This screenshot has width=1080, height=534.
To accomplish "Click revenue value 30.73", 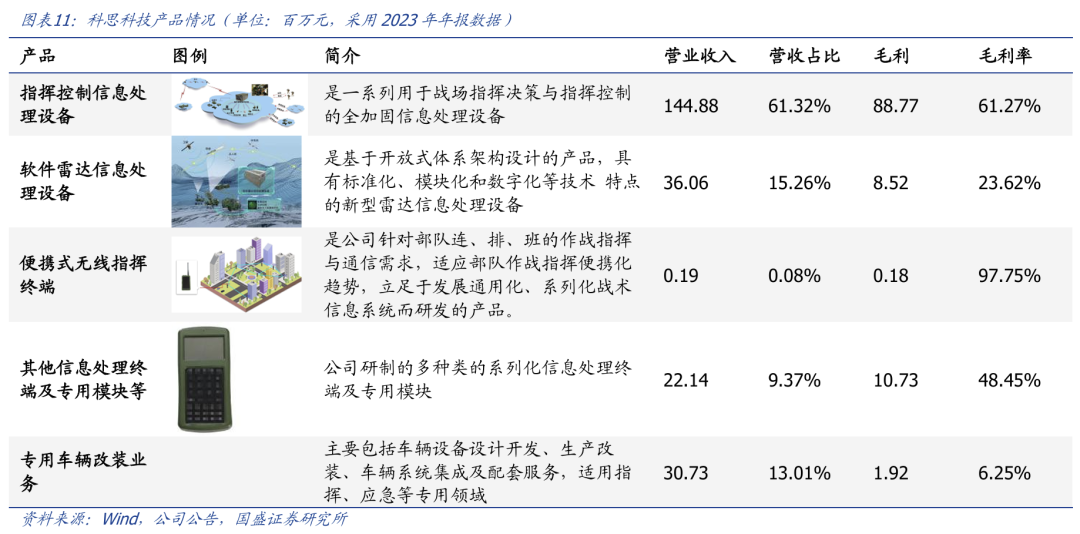I will coord(687,473).
